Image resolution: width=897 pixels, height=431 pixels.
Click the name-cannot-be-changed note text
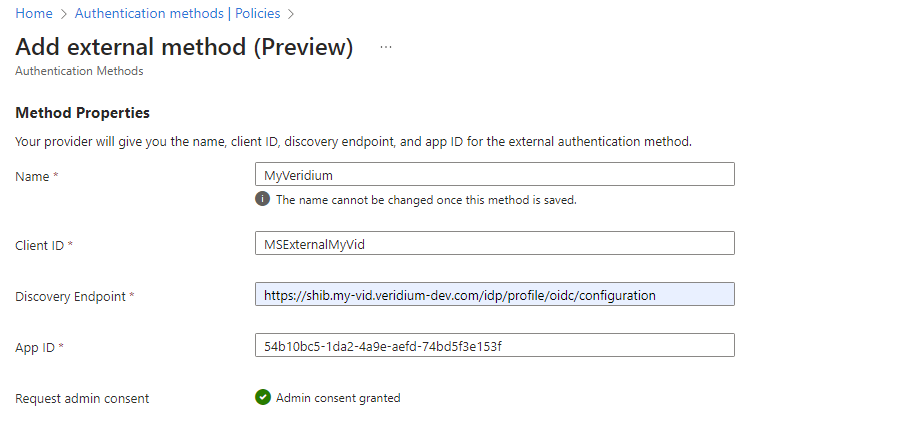pos(426,199)
